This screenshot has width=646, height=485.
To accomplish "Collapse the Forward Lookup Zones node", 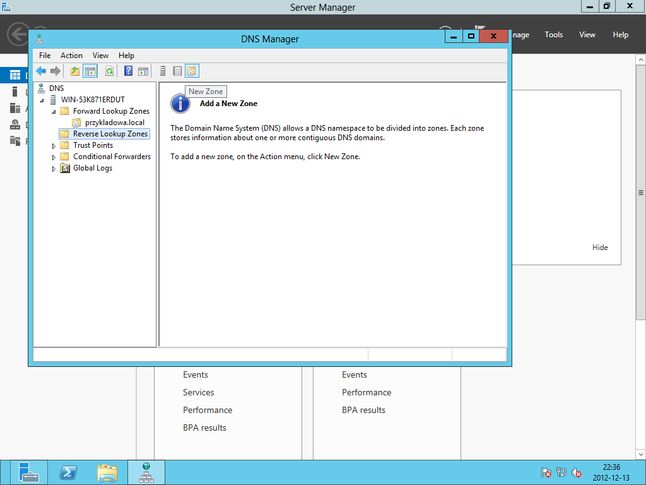I will [x=54, y=112].
